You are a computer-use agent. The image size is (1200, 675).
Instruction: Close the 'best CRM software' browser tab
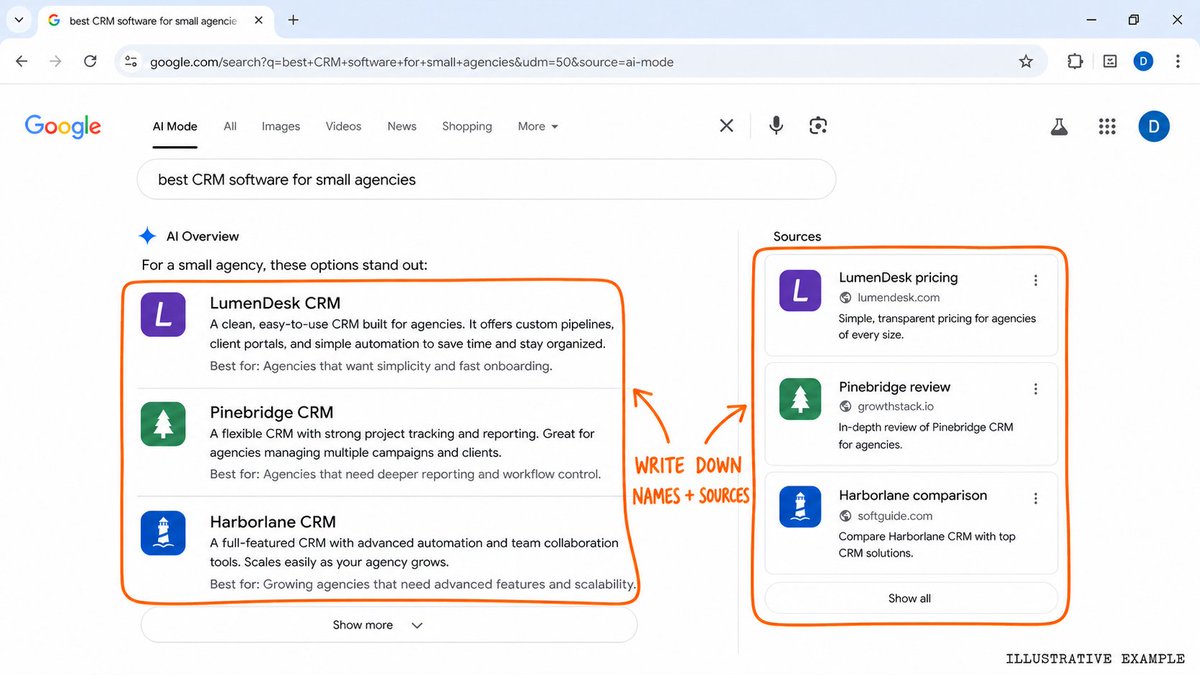coord(260,20)
